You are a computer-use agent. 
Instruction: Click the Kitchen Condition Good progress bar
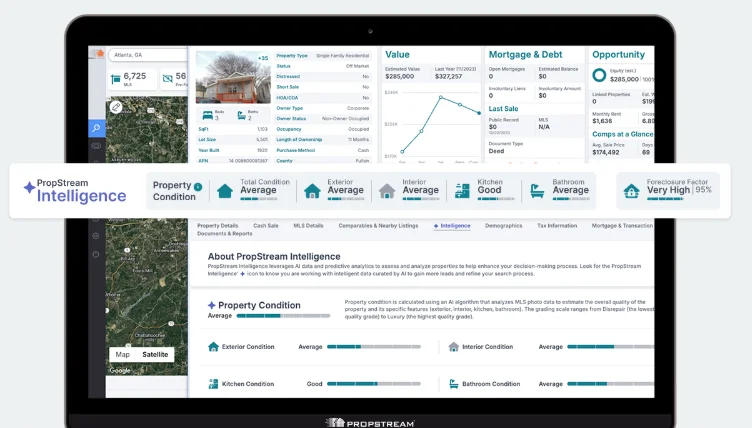pos(374,384)
